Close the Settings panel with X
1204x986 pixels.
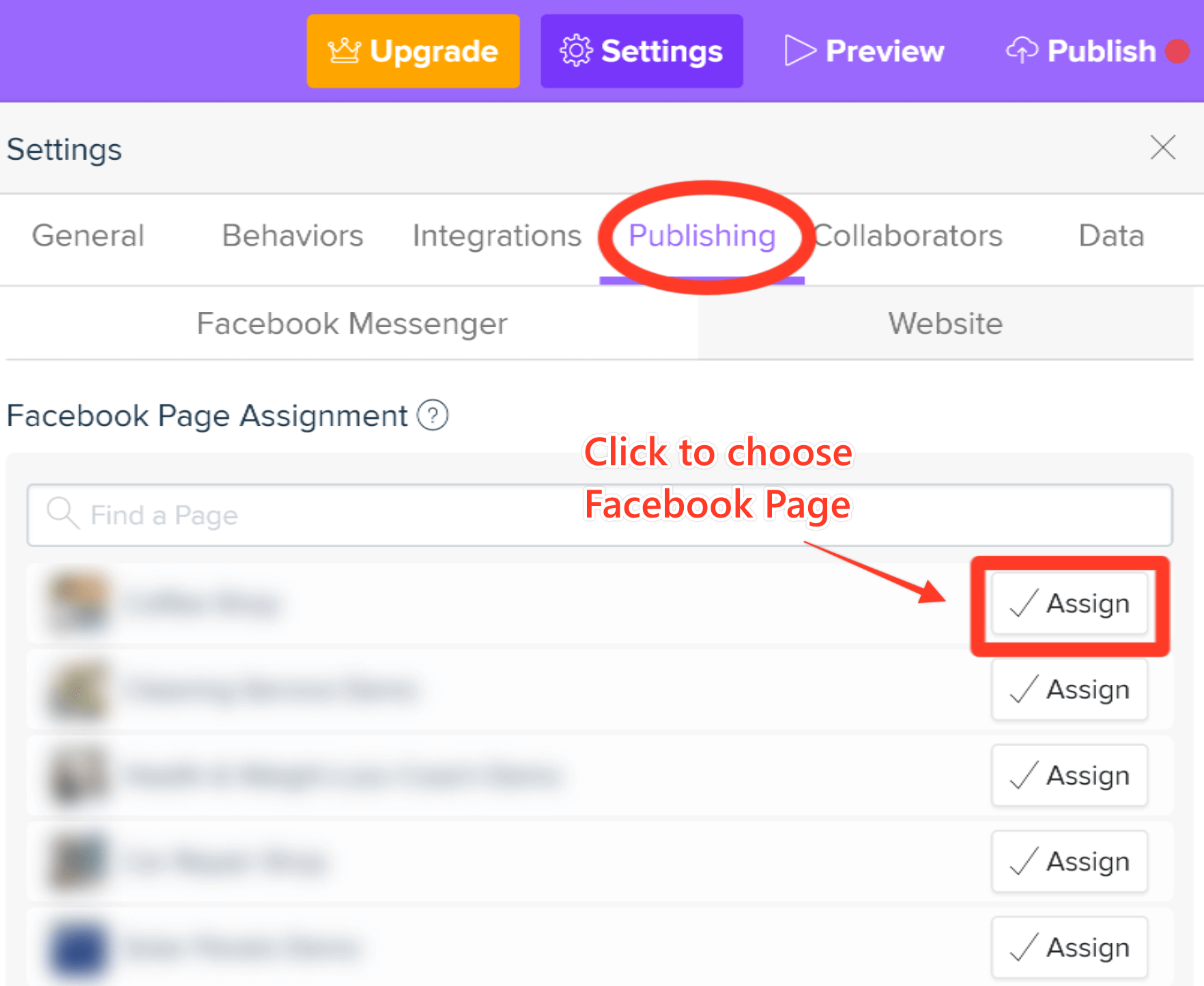tap(1162, 147)
